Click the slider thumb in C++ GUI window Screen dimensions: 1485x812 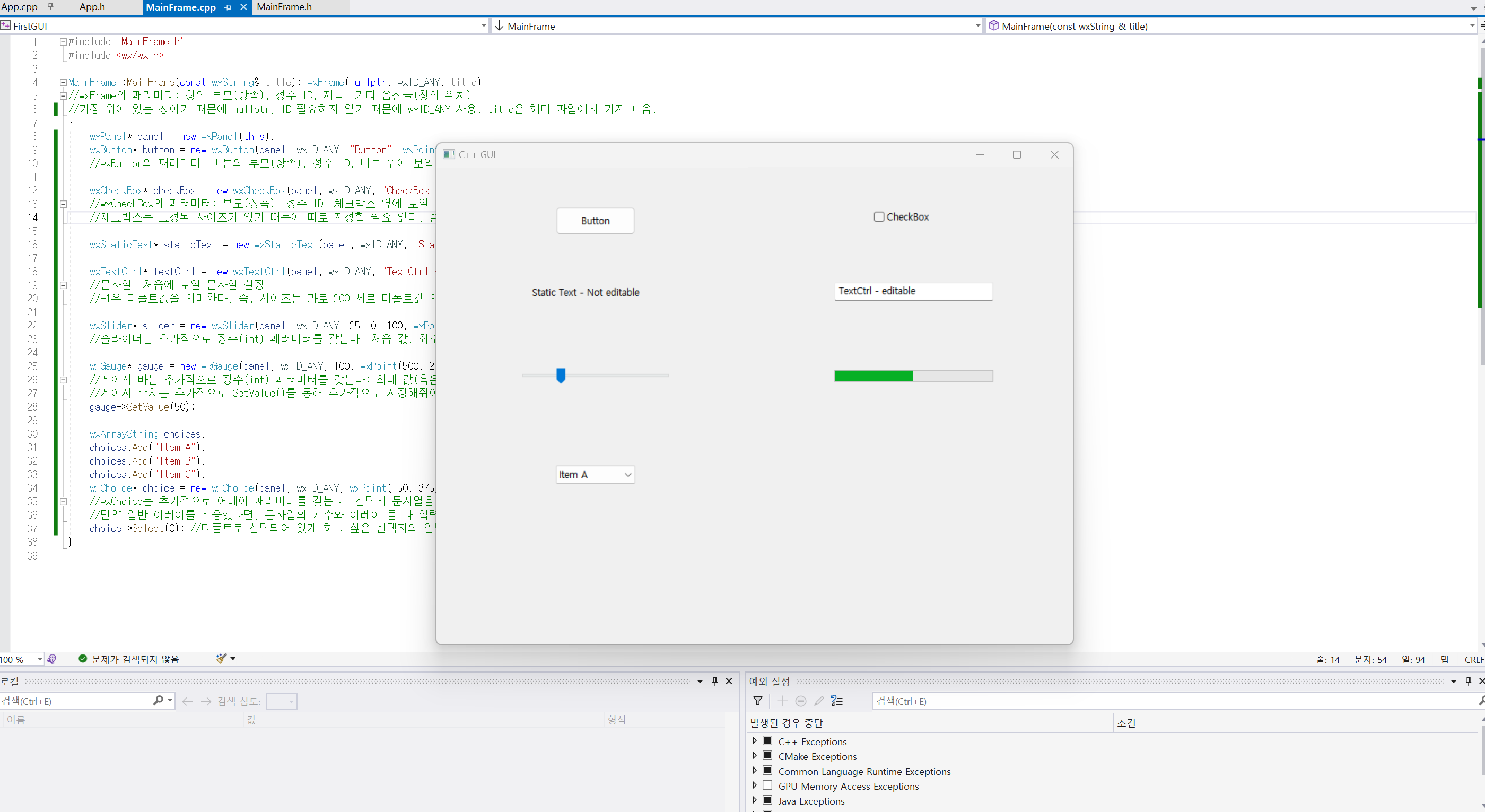(x=561, y=375)
